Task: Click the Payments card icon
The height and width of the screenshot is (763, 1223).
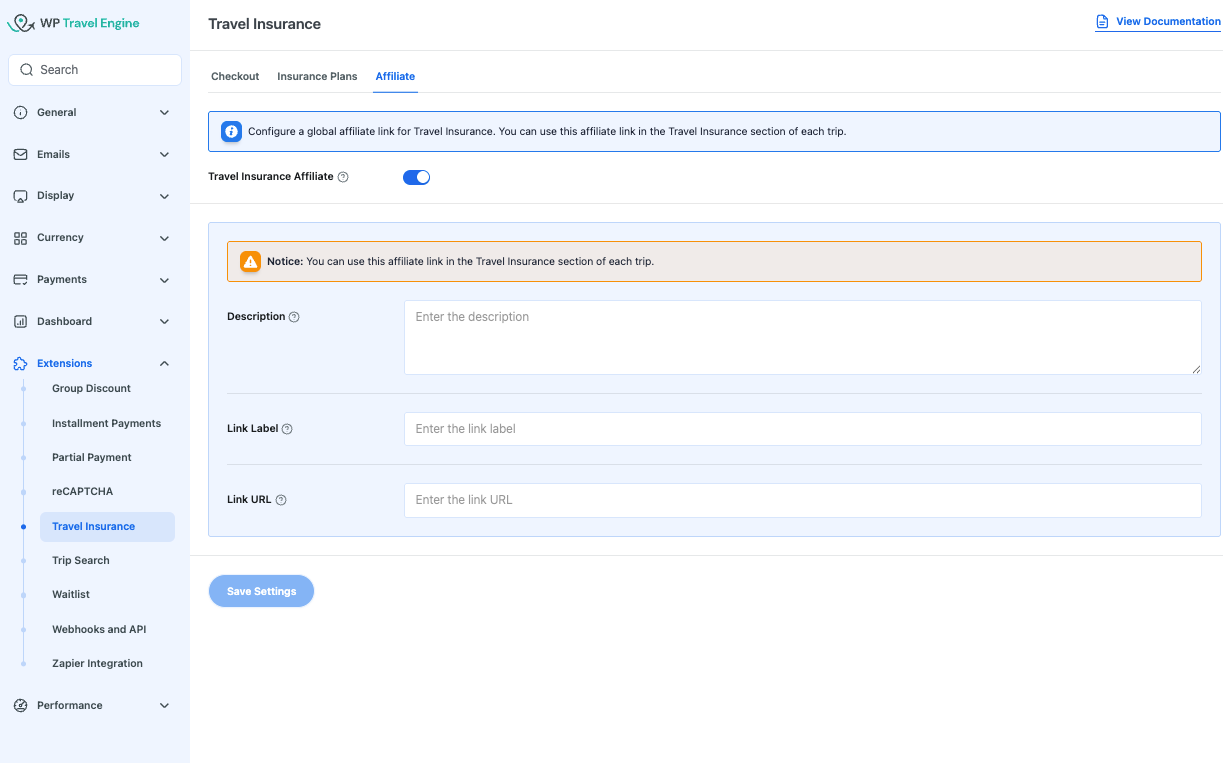Action: (20, 280)
